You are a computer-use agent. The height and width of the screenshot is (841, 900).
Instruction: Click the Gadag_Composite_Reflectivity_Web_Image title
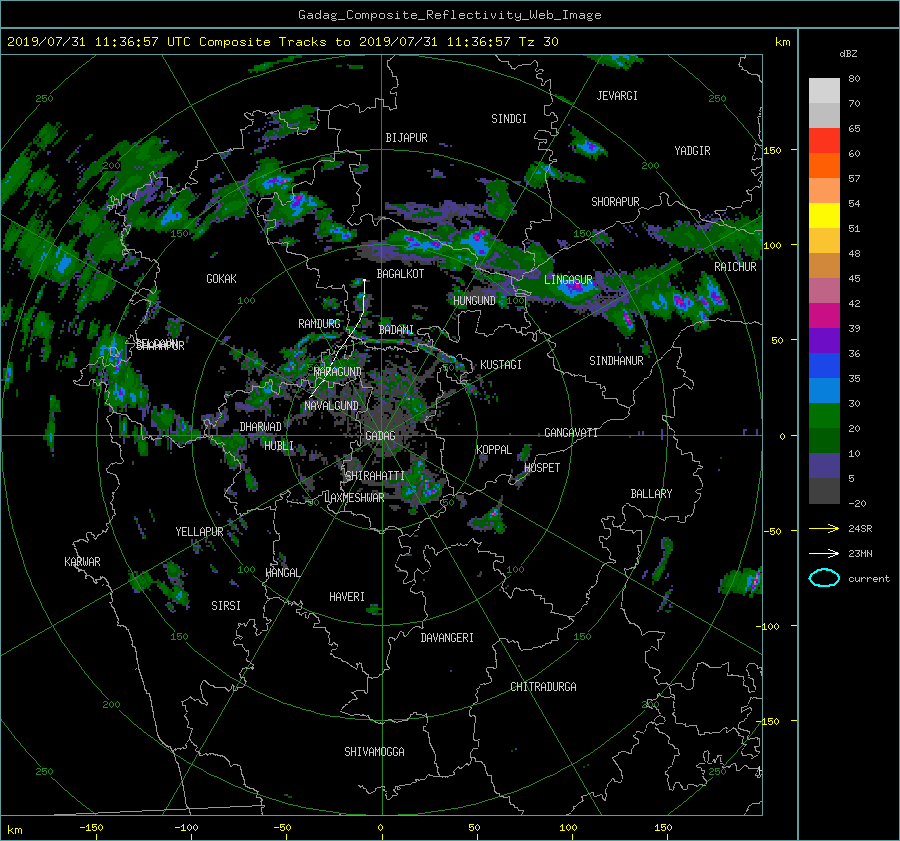[x=449, y=15]
